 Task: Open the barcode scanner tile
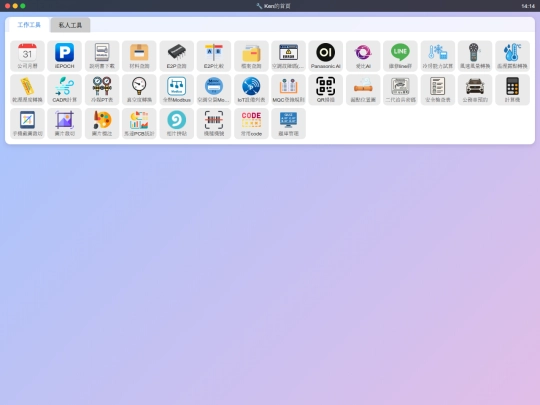click(214, 123)
